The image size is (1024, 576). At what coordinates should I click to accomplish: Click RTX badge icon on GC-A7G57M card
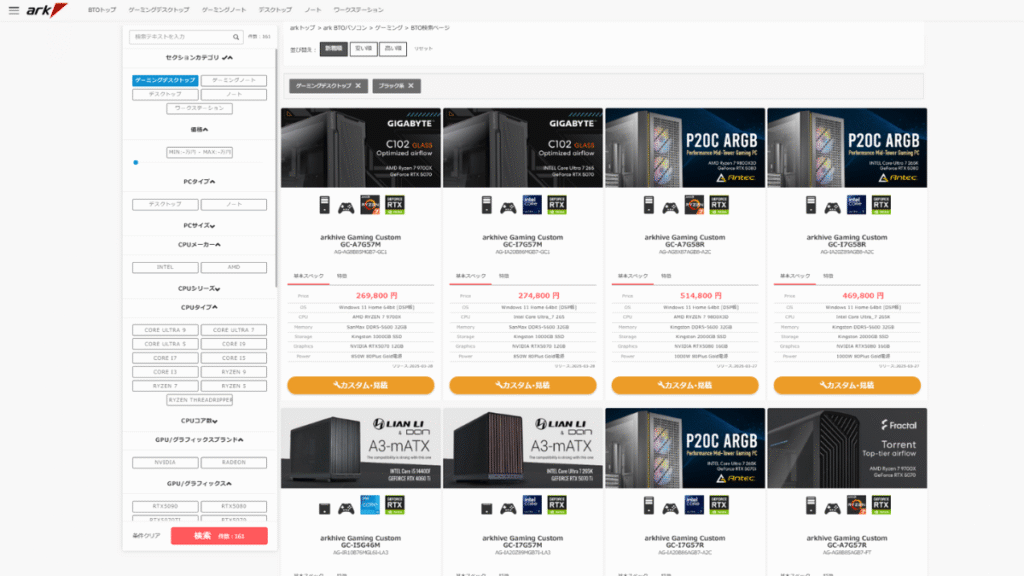pos(394,205)
